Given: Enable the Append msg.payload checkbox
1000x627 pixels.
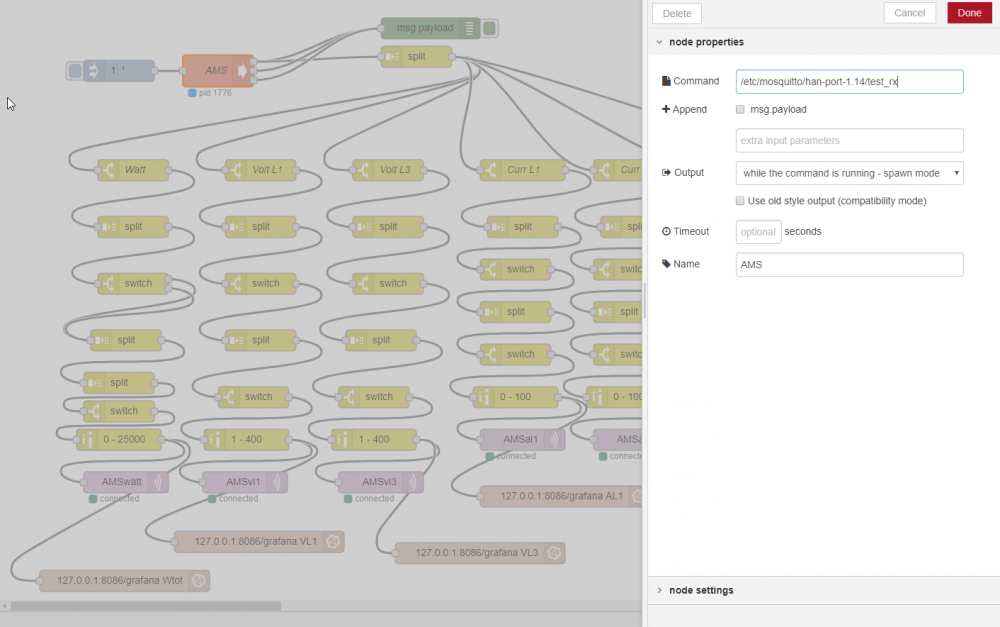Looking at the screenshot, I should coord(740,110).
